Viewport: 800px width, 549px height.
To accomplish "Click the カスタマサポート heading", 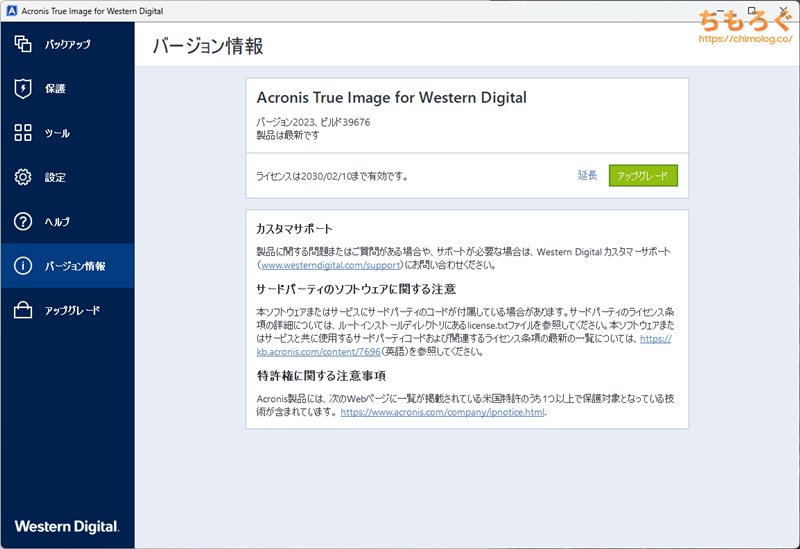I will pyautogui.click(x=294, y=229).
